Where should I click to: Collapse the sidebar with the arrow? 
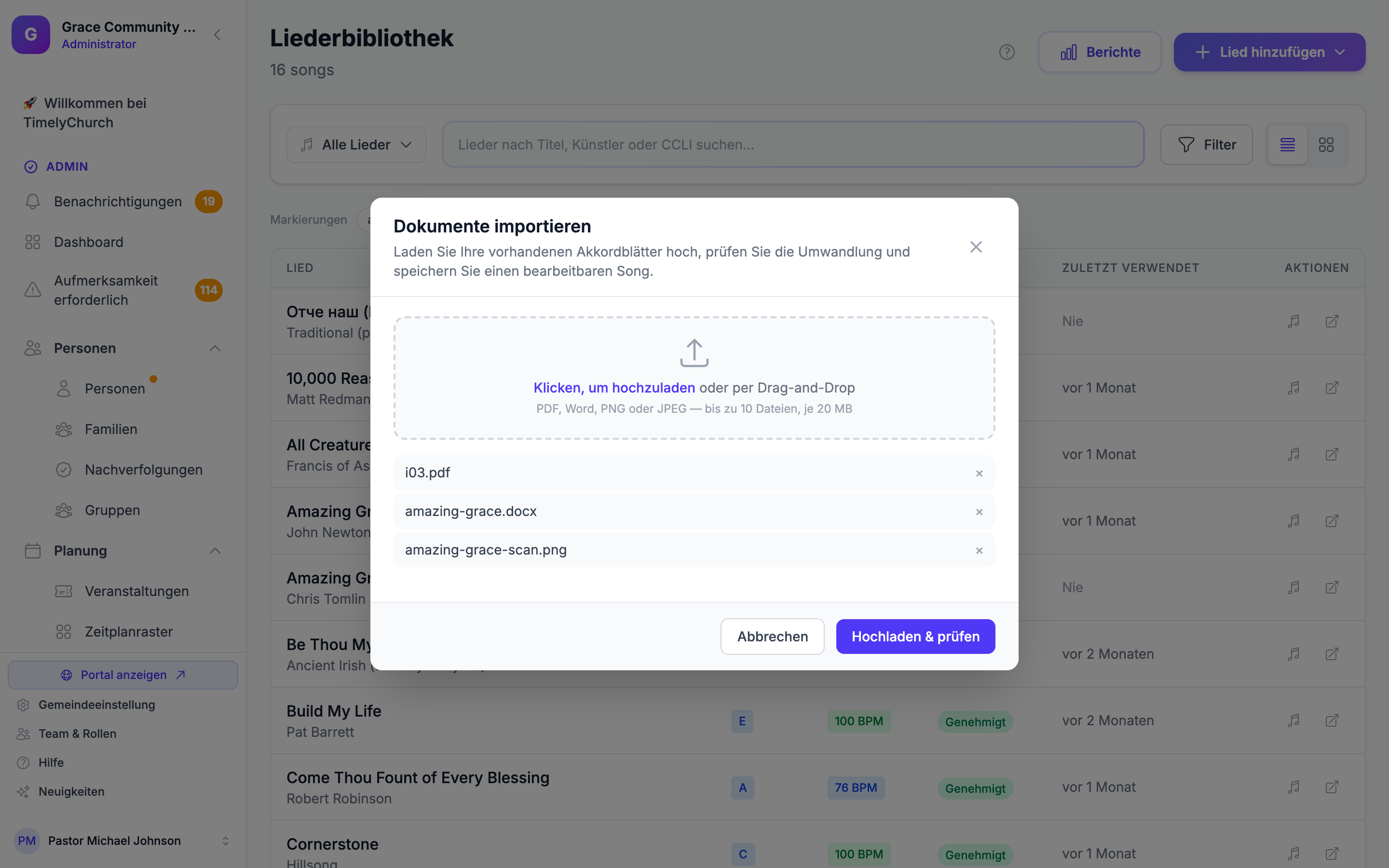click(x=217, y=35)
